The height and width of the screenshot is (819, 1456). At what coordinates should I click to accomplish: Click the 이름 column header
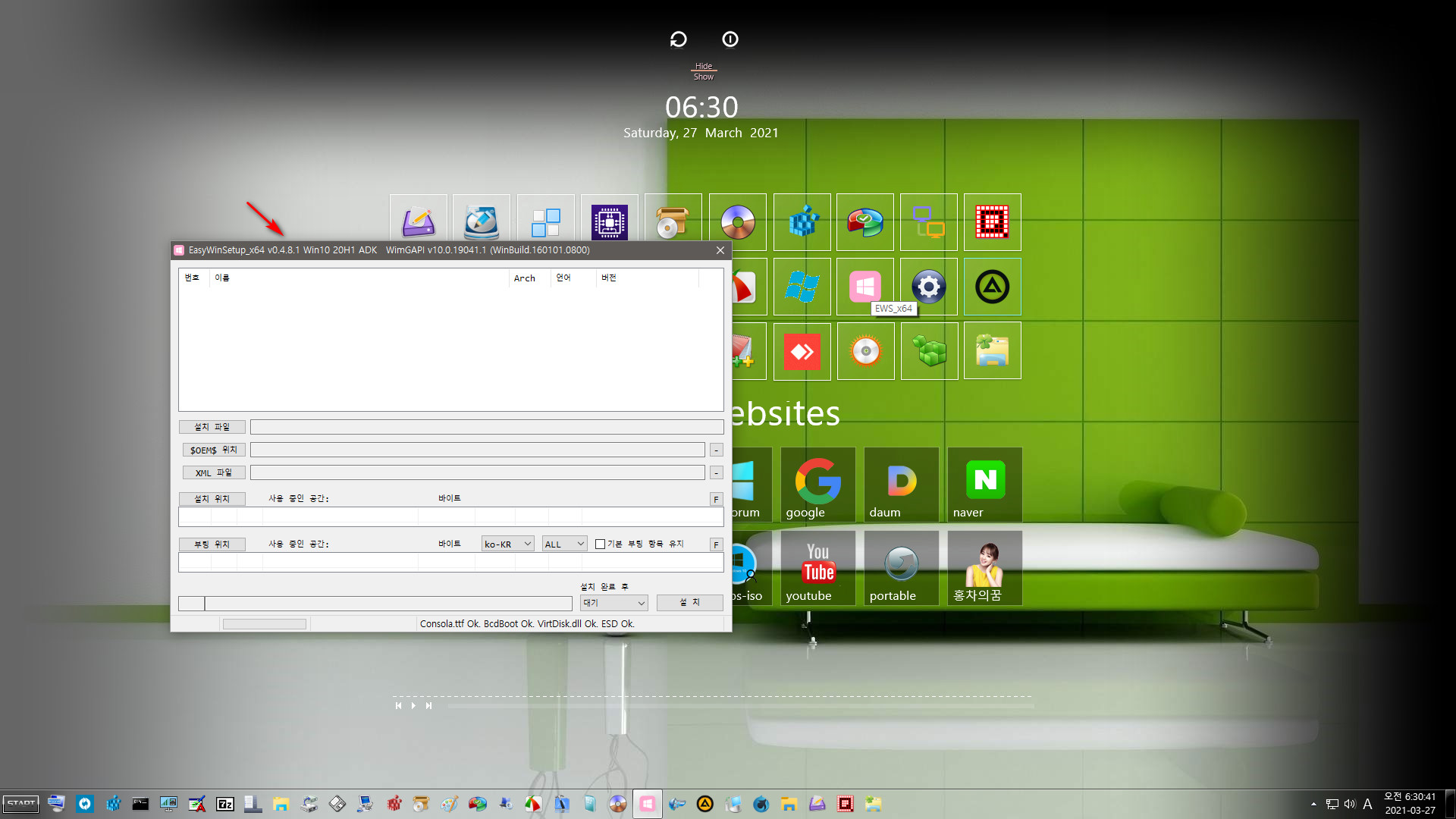coord(359,278)
